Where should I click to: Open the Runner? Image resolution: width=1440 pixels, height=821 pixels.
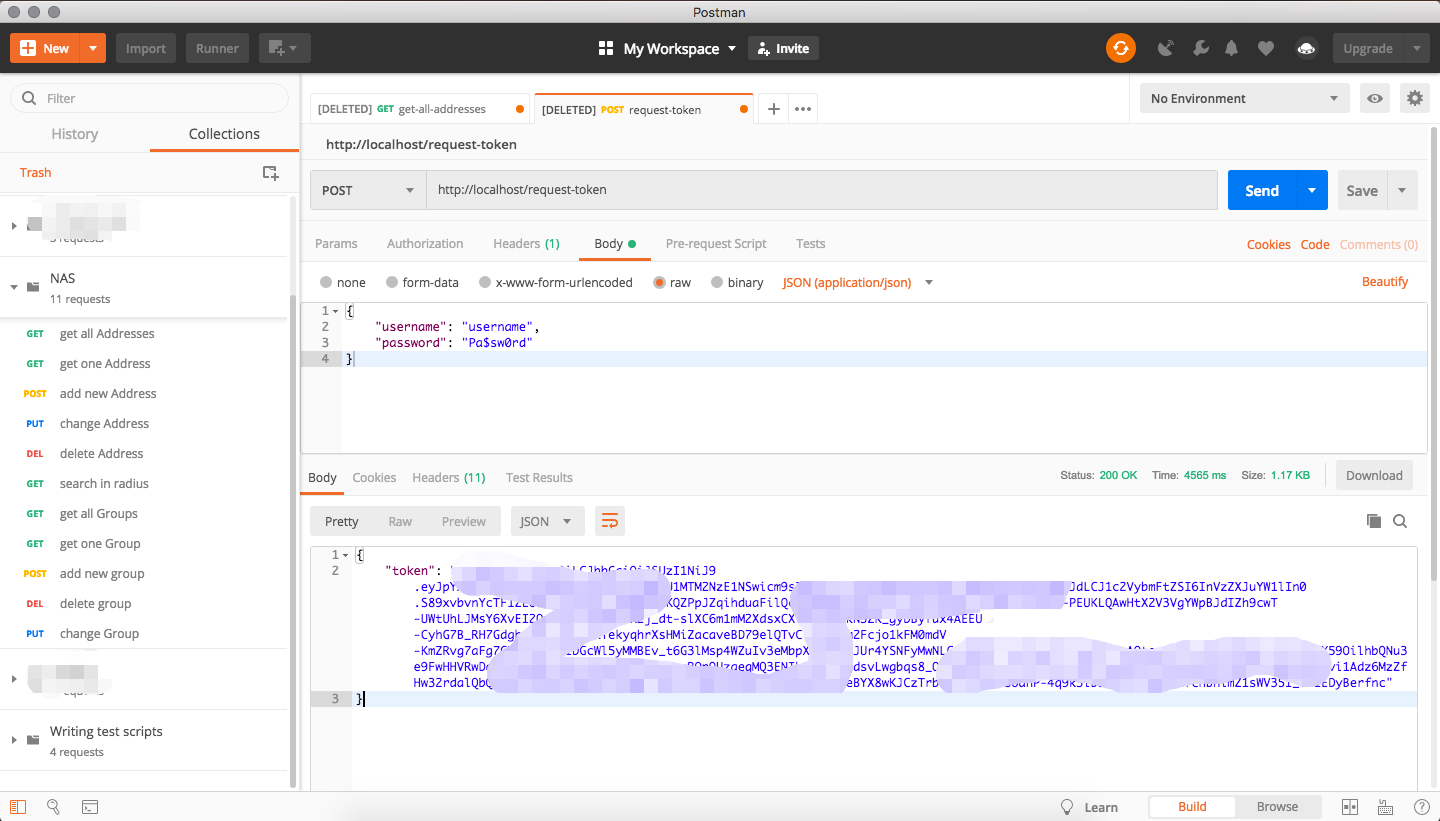(217, 48)
